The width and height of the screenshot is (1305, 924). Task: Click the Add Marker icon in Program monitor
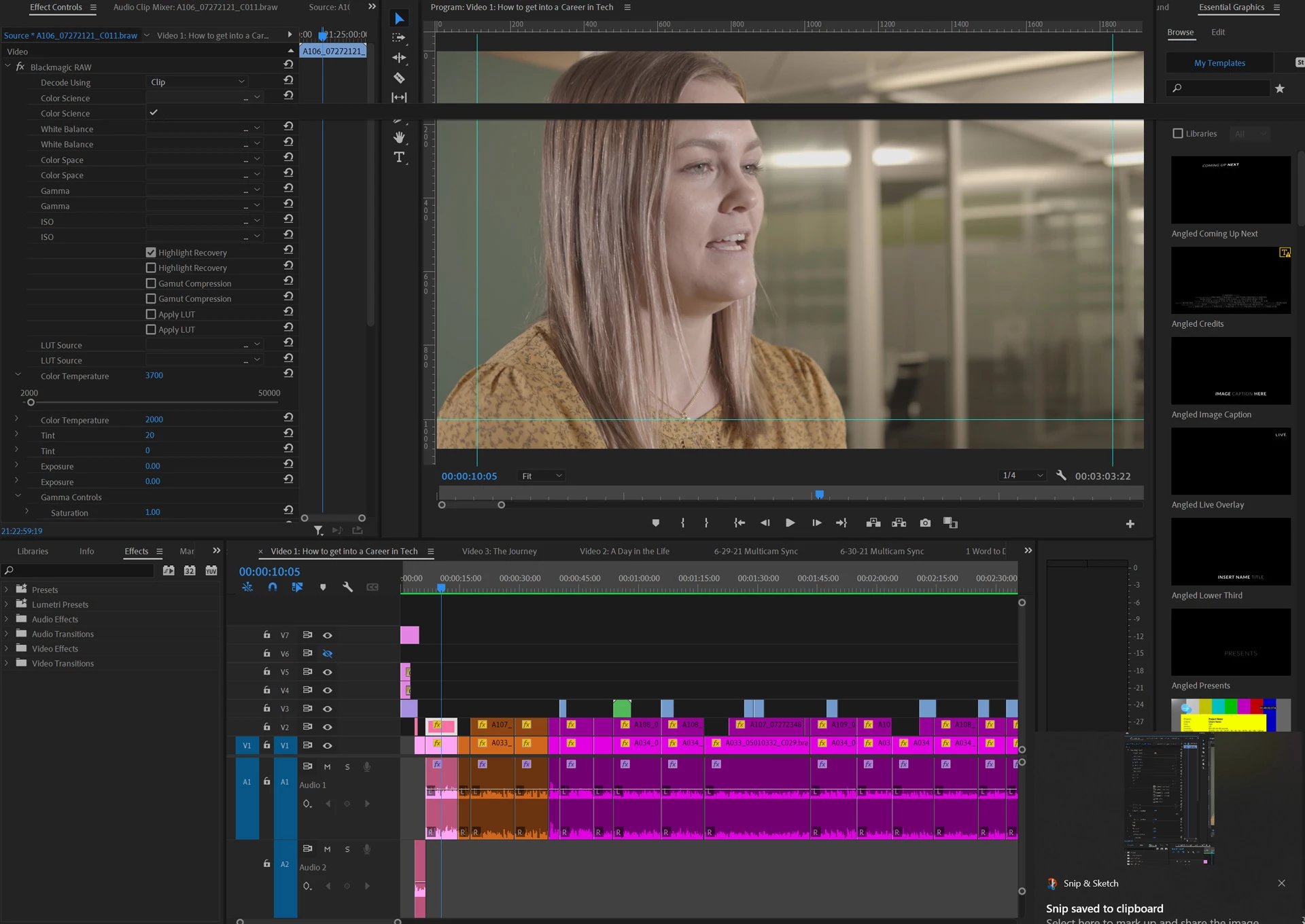655,523
